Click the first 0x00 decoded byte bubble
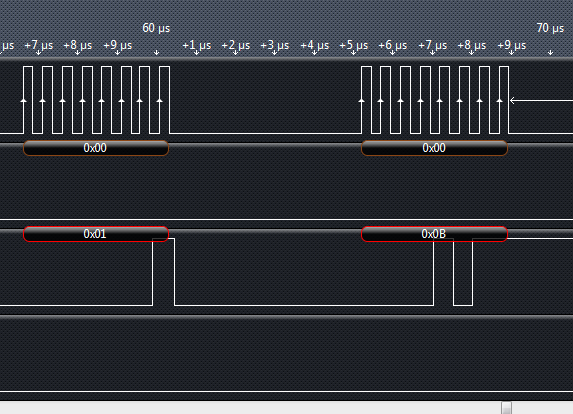The width and height of the screenshot is (573, 414). [x=96, y=148]
